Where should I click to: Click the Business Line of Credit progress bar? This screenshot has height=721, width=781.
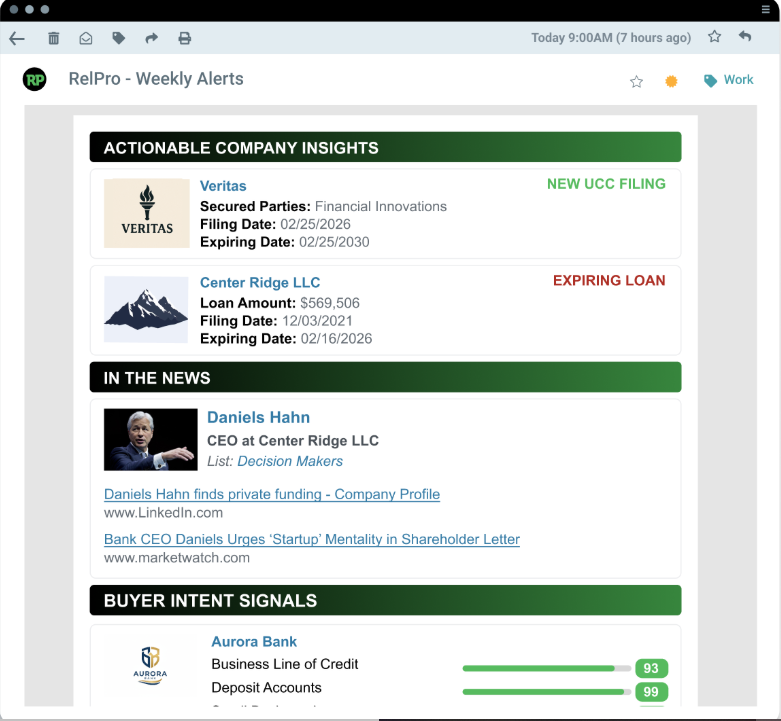(546, 668)
